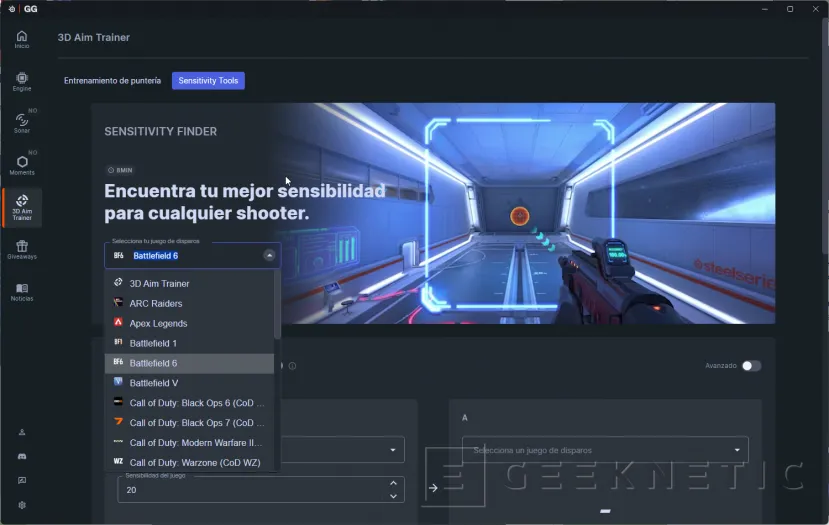829x525 pixels.
Task: Toggle the Avanzado switch
Action: pos(751,366)
